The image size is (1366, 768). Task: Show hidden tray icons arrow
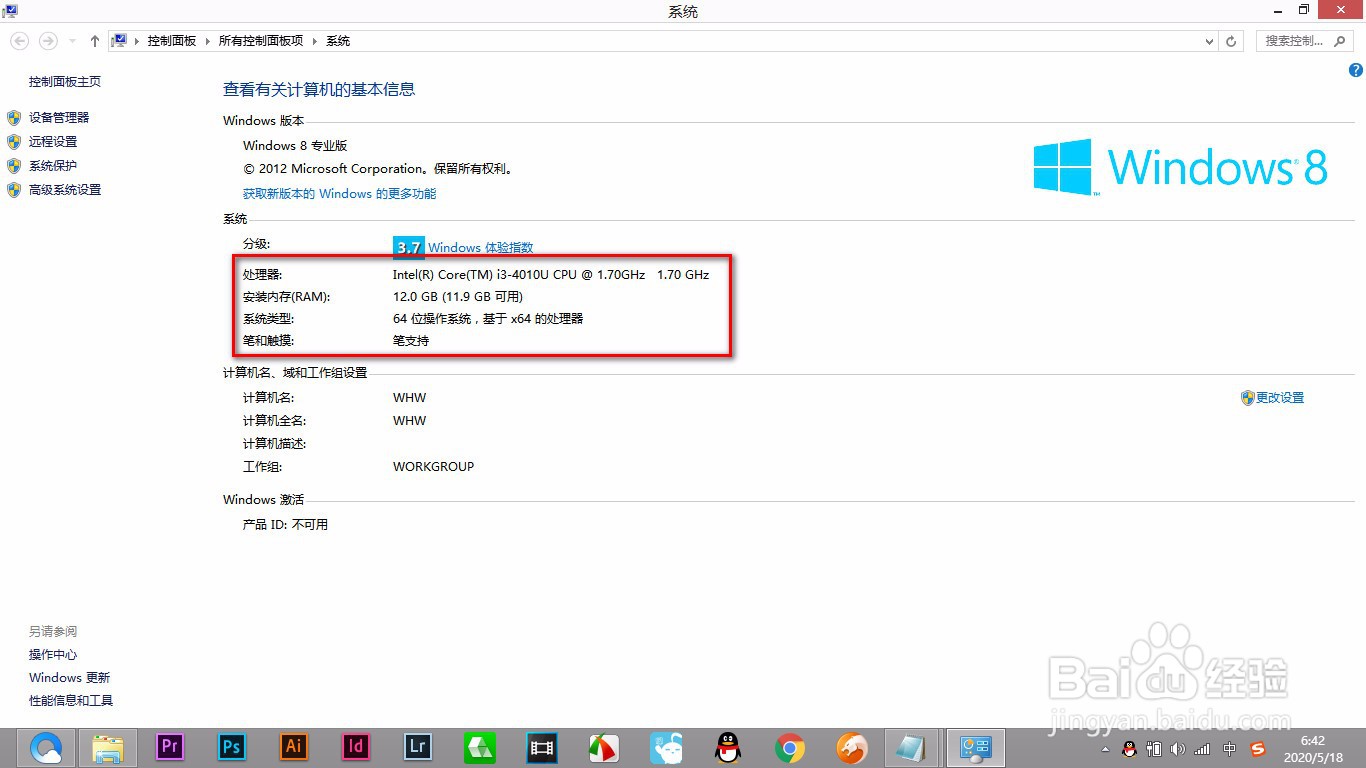(1105, 748)
